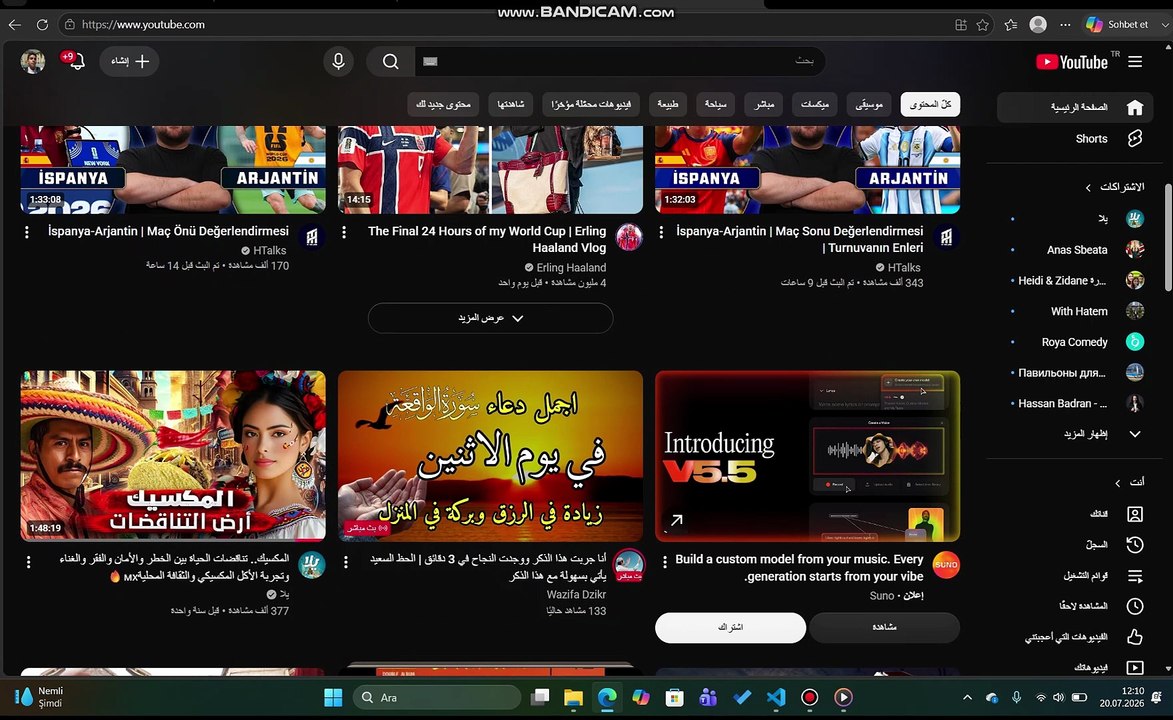Open Visual Studio Code from taskbar

(776, 698)
